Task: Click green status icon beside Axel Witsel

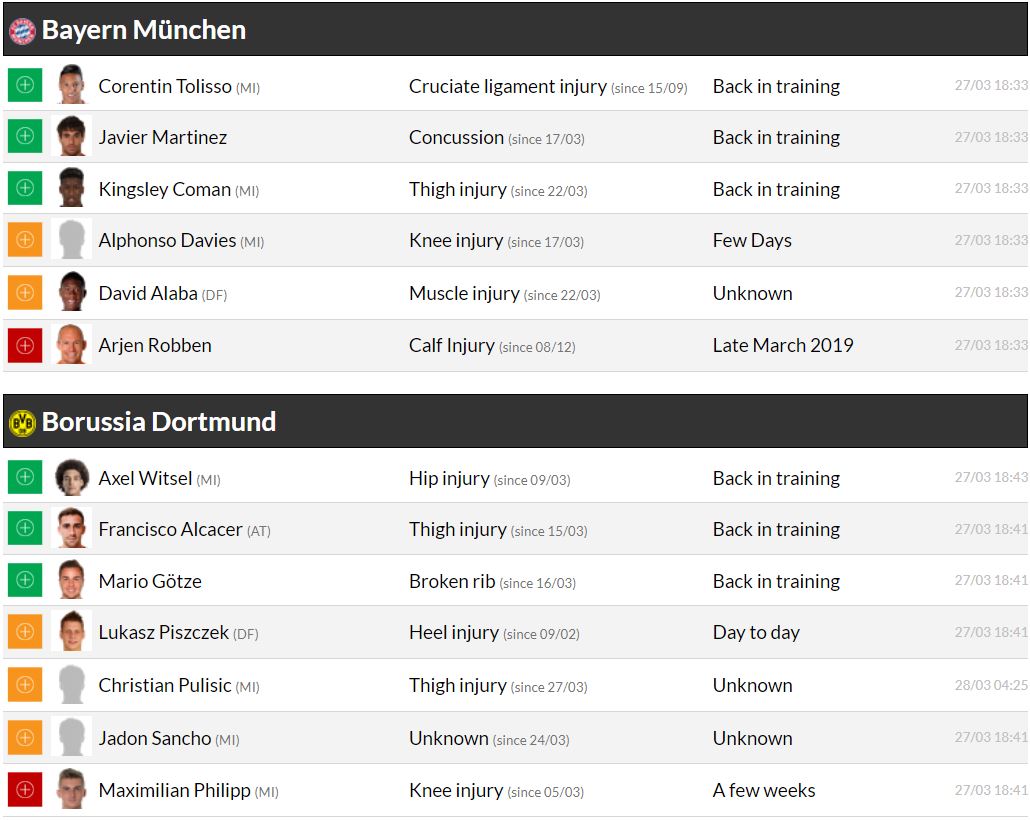Action: (x=25, y=477)
